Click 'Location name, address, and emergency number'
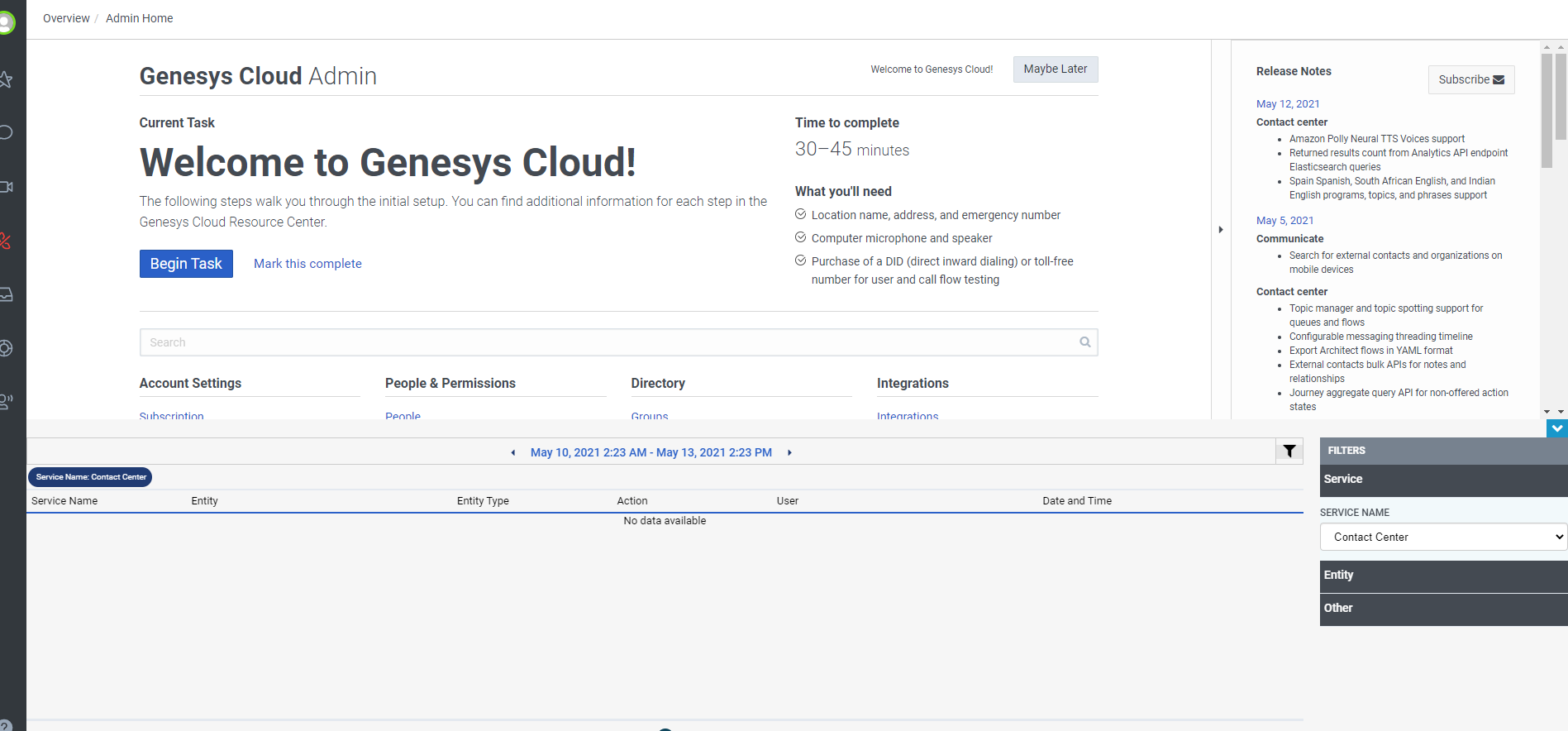The width and height of the screenshot is (1568, 731). tap(936, 215)
